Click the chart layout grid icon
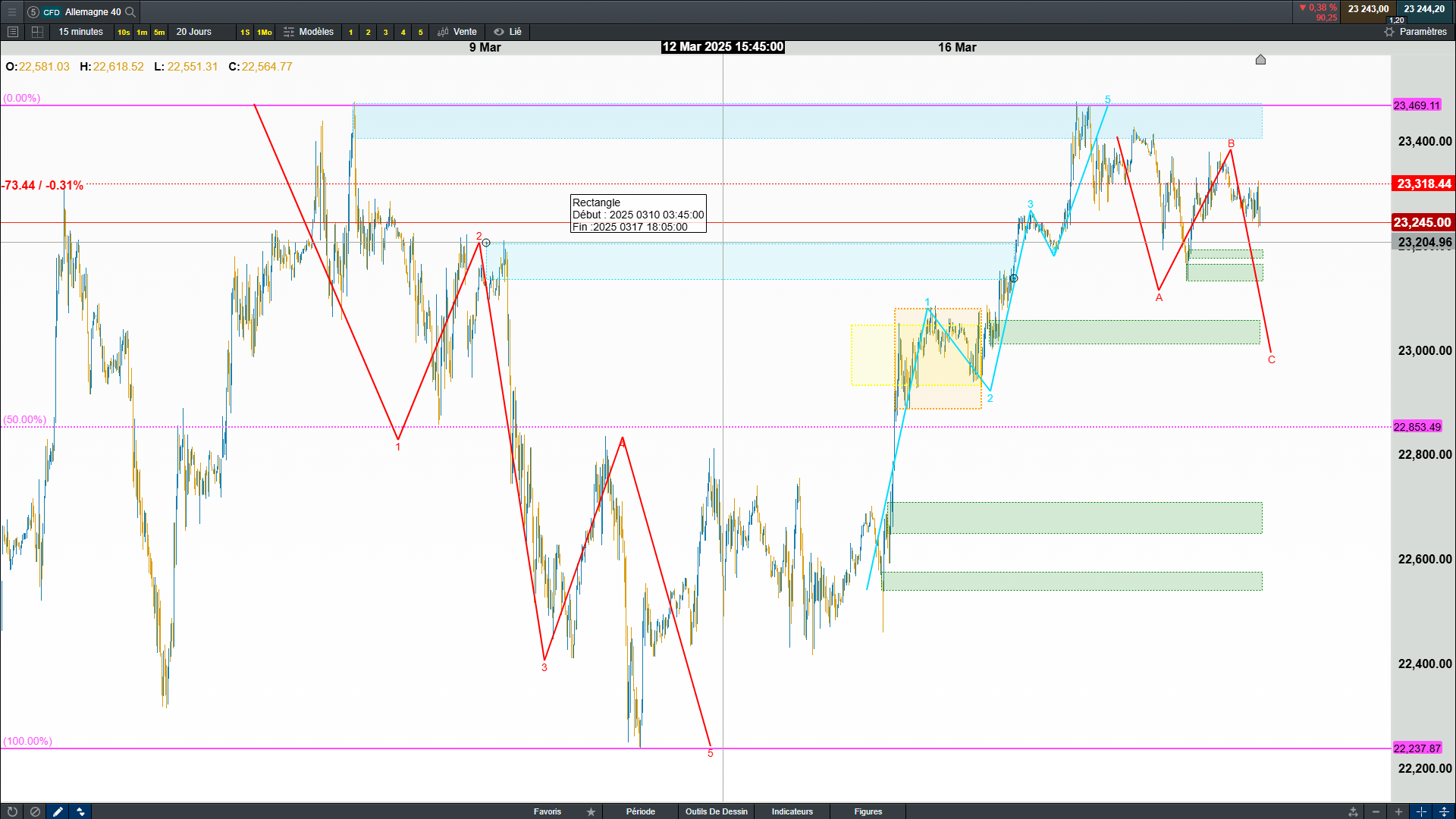Viewport: 1456px width, 819px height. (37, 32)
